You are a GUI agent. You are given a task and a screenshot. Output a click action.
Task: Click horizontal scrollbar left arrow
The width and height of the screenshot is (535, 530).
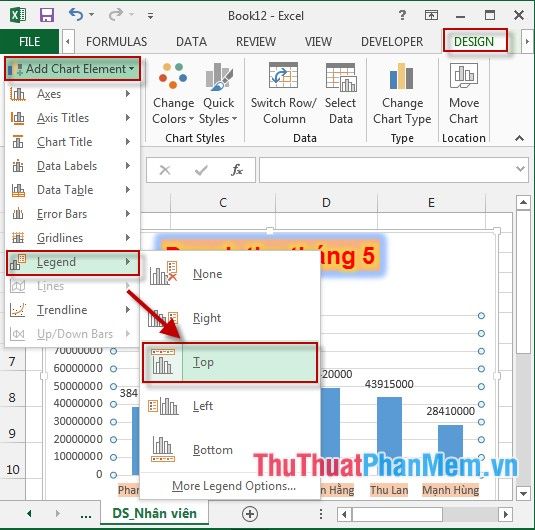pyautogui.click(x=344, y=514)
